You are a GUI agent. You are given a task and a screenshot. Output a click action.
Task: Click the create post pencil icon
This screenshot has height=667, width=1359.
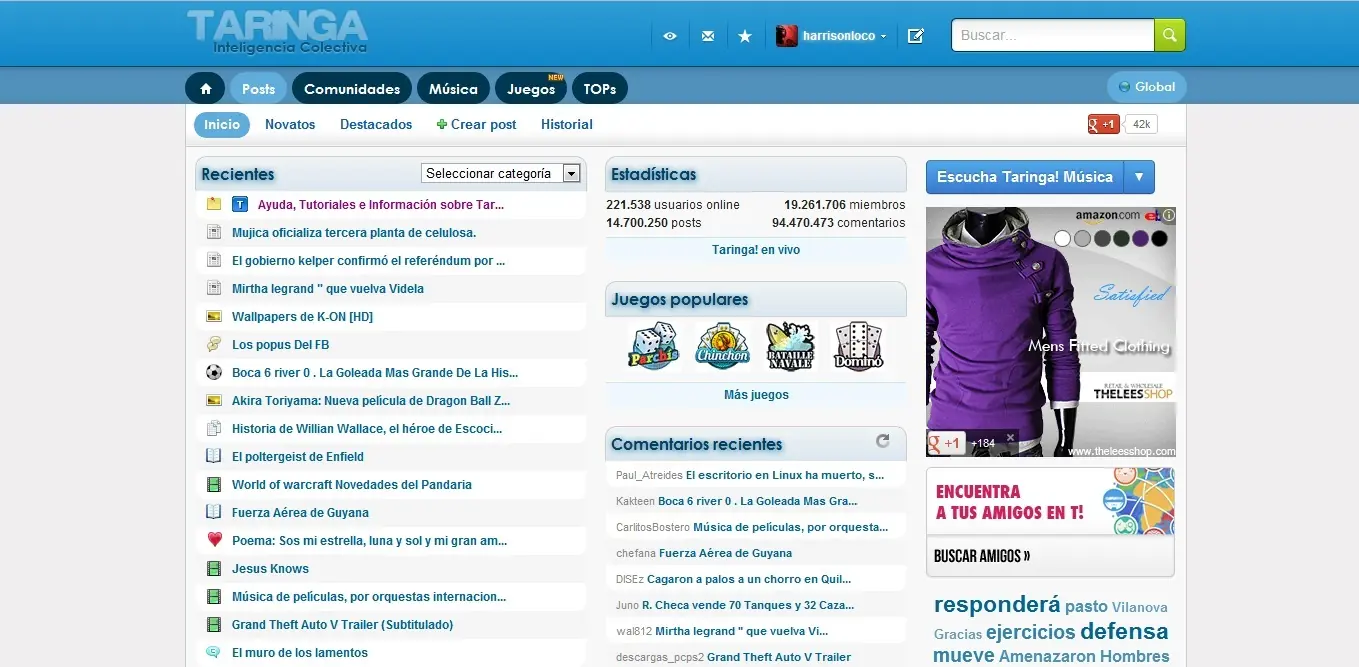click(915, 36)
